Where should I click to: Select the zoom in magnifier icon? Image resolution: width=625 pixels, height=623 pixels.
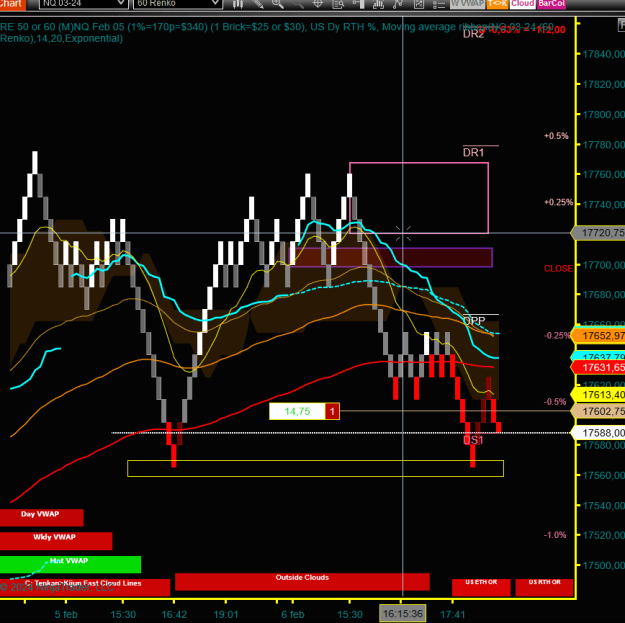pyautogui.click(x=278, y=4)
